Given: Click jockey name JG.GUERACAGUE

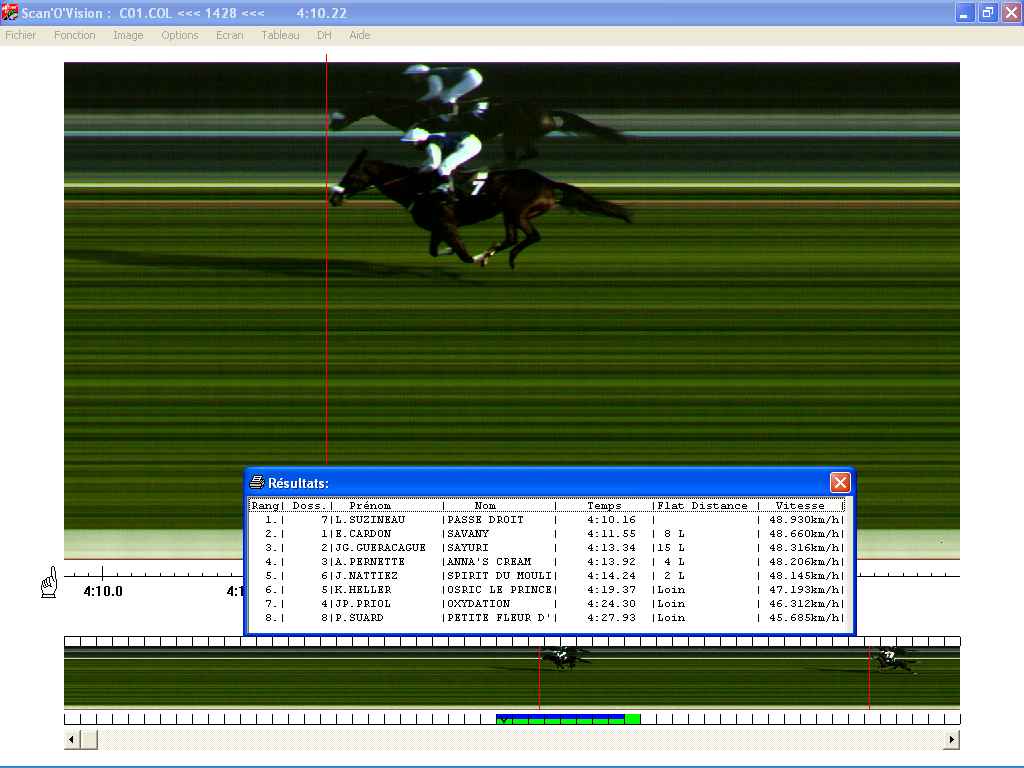Looking at the screenshot, I should point(381,547).
